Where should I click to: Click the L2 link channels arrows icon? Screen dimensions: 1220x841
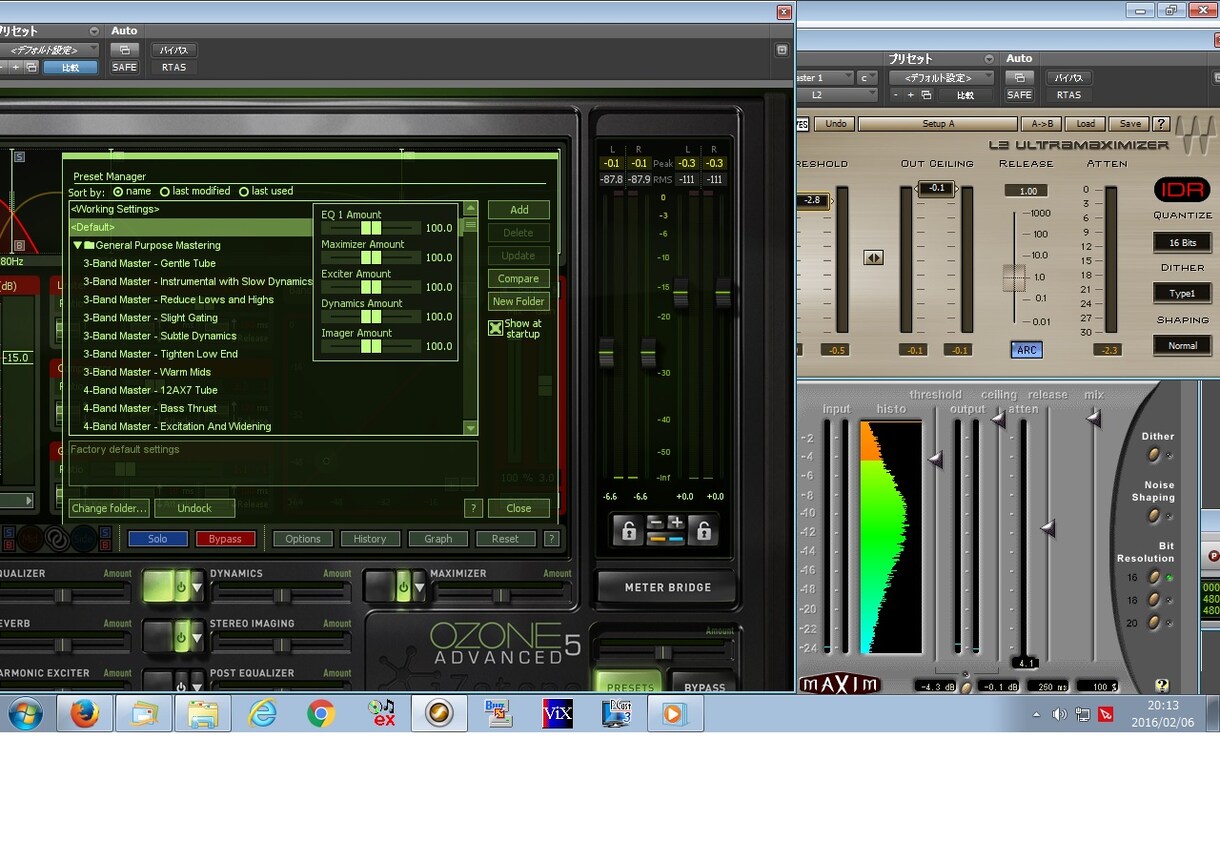873,258
